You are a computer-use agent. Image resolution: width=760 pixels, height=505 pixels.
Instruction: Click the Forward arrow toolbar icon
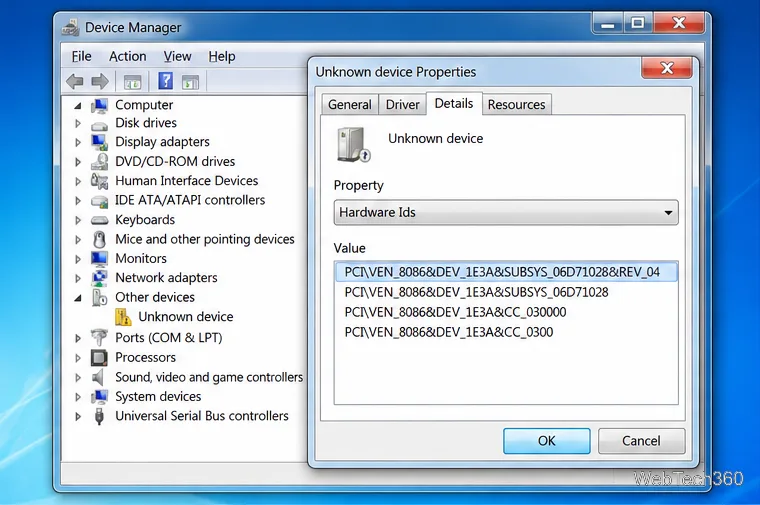coord(100,81)
